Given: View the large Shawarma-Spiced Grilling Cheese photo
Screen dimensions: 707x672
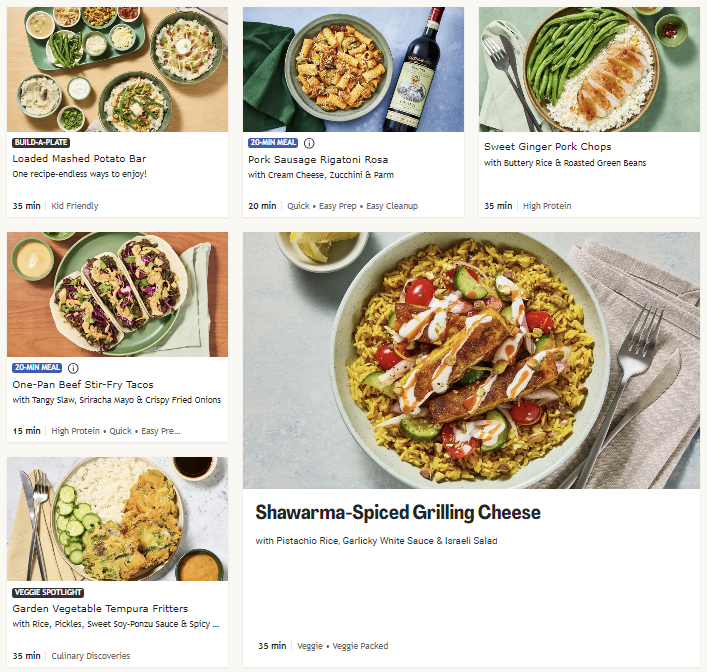Looking at the screenshot, I should pos(471,360).
